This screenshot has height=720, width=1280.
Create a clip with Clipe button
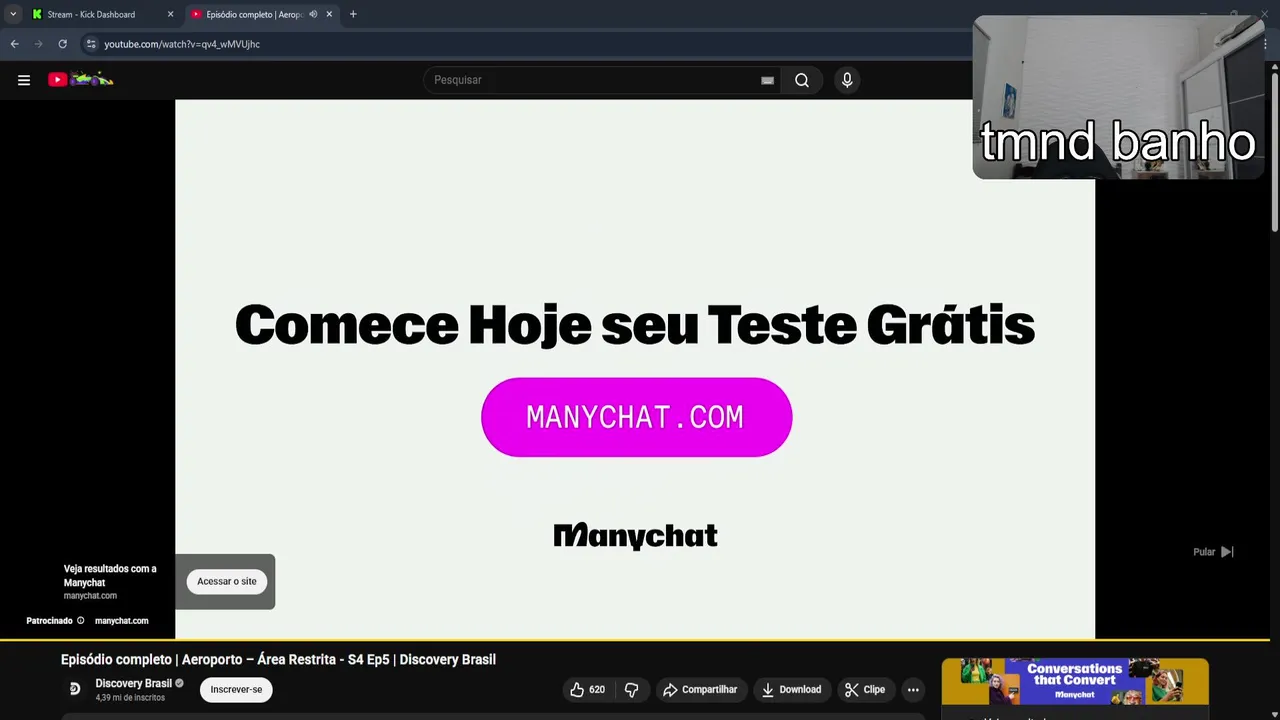864,689
